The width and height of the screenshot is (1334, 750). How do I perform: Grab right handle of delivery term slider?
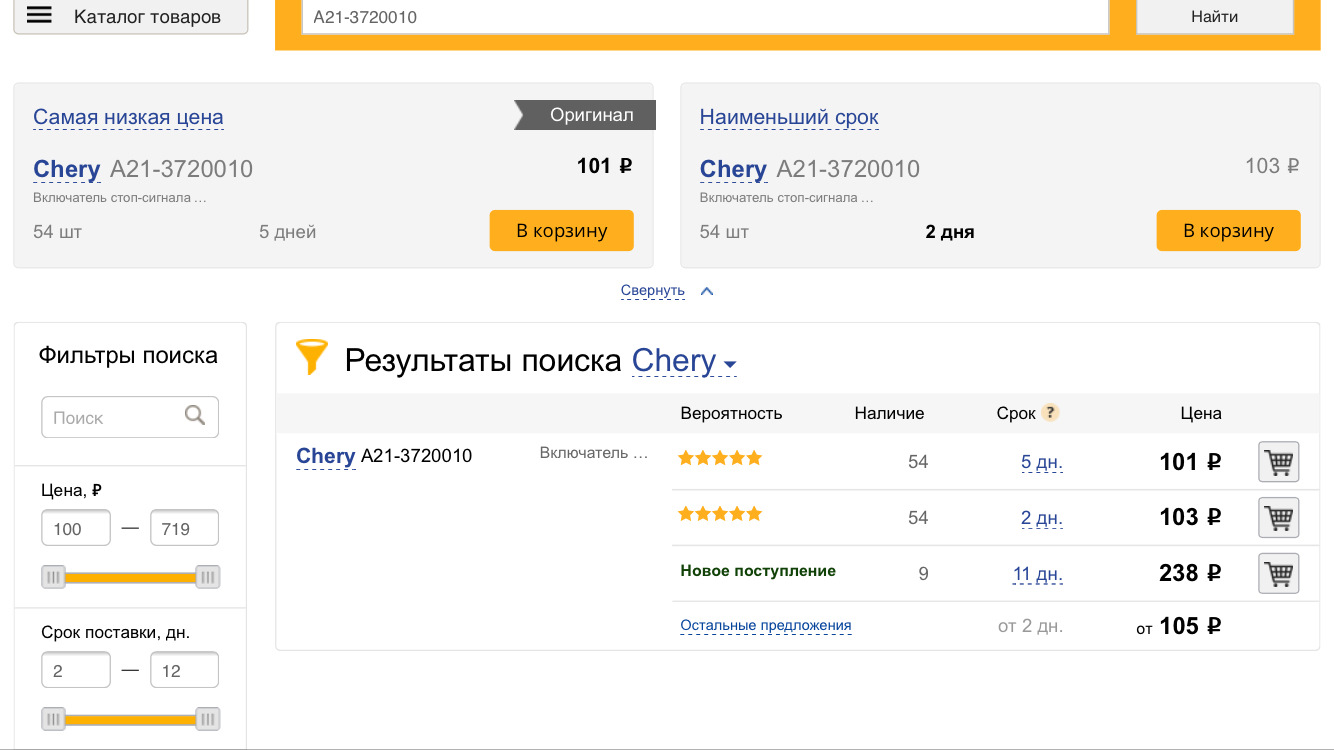(208, 719)
